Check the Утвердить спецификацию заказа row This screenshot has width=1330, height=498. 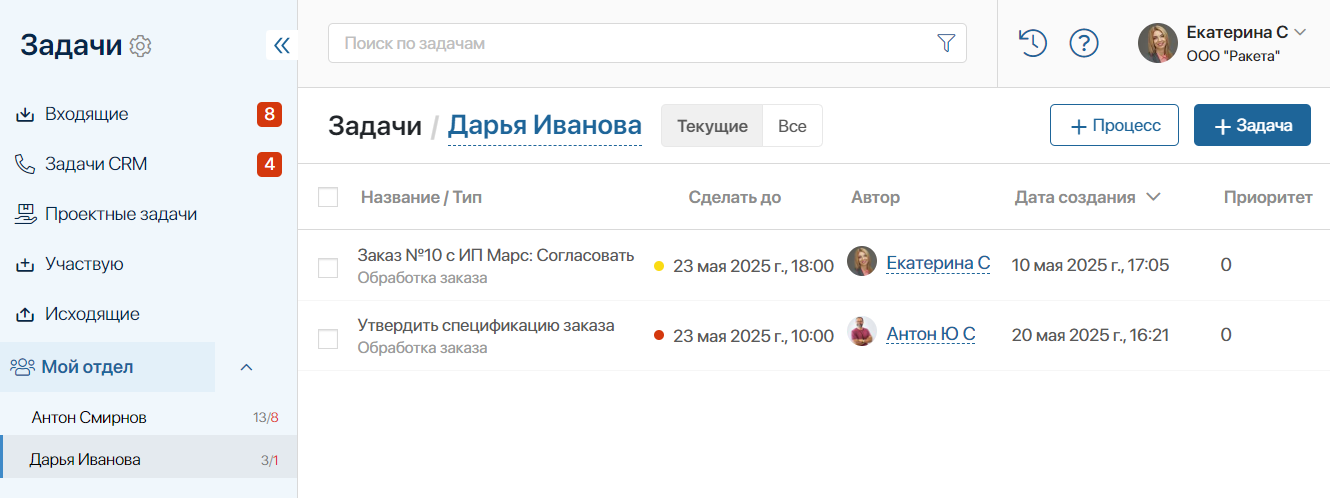pyautogui.click(x=328, y=338)
